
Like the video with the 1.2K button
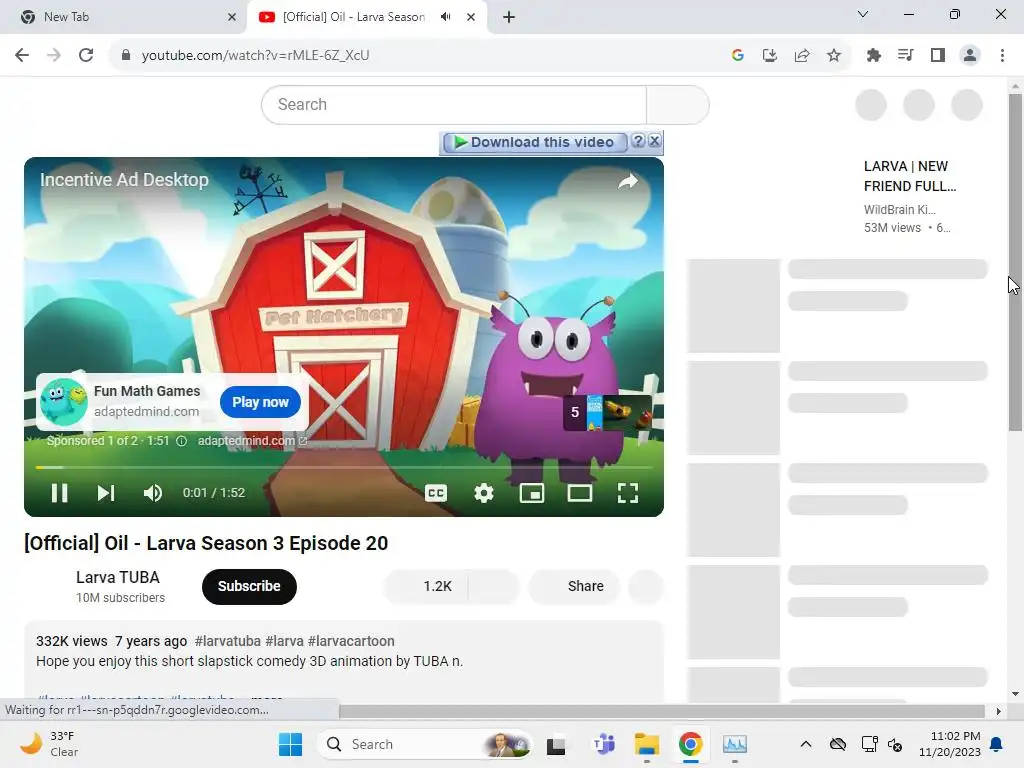pos(426,586)
